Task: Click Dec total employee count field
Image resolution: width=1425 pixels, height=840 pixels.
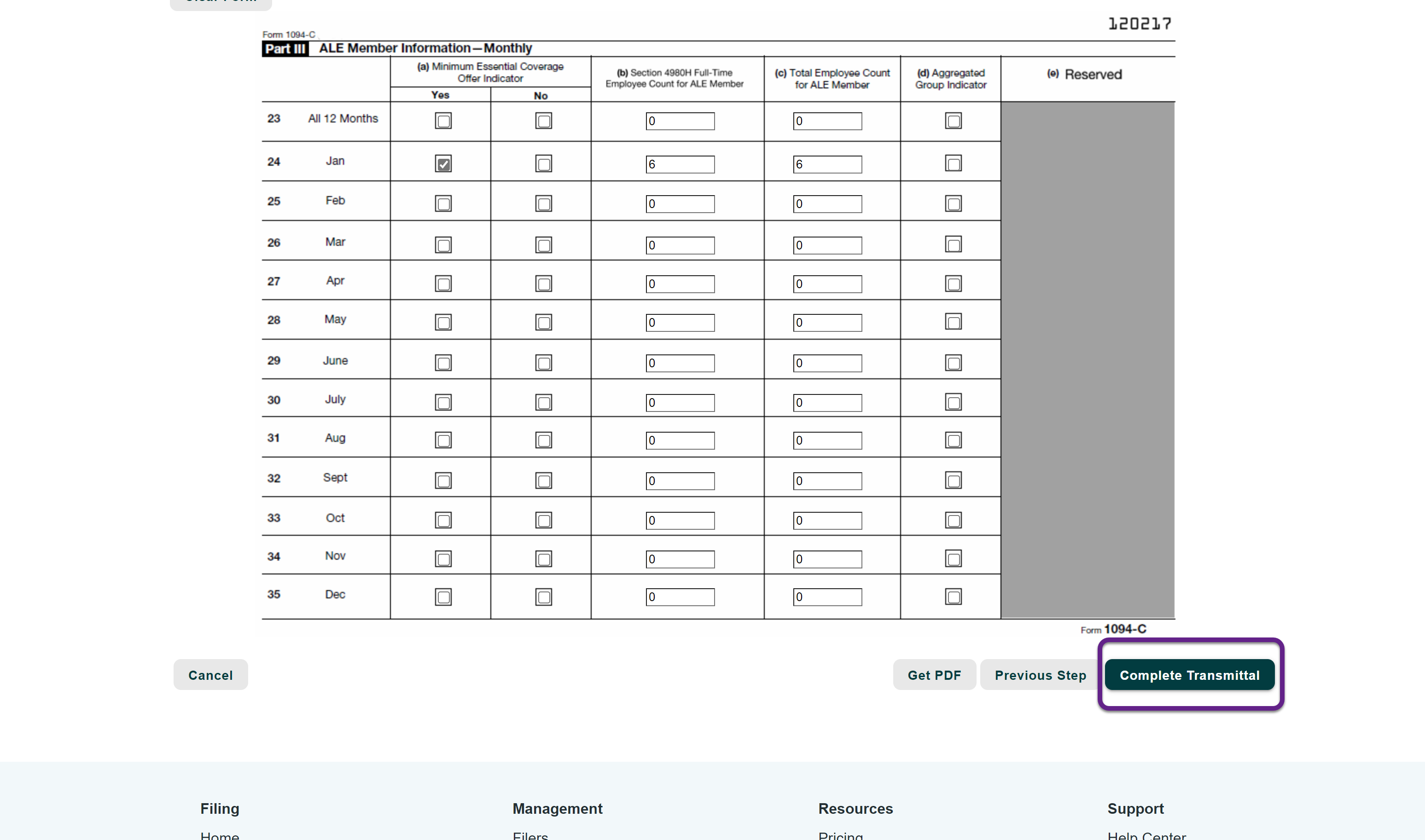Action: [x=827, y=597]
